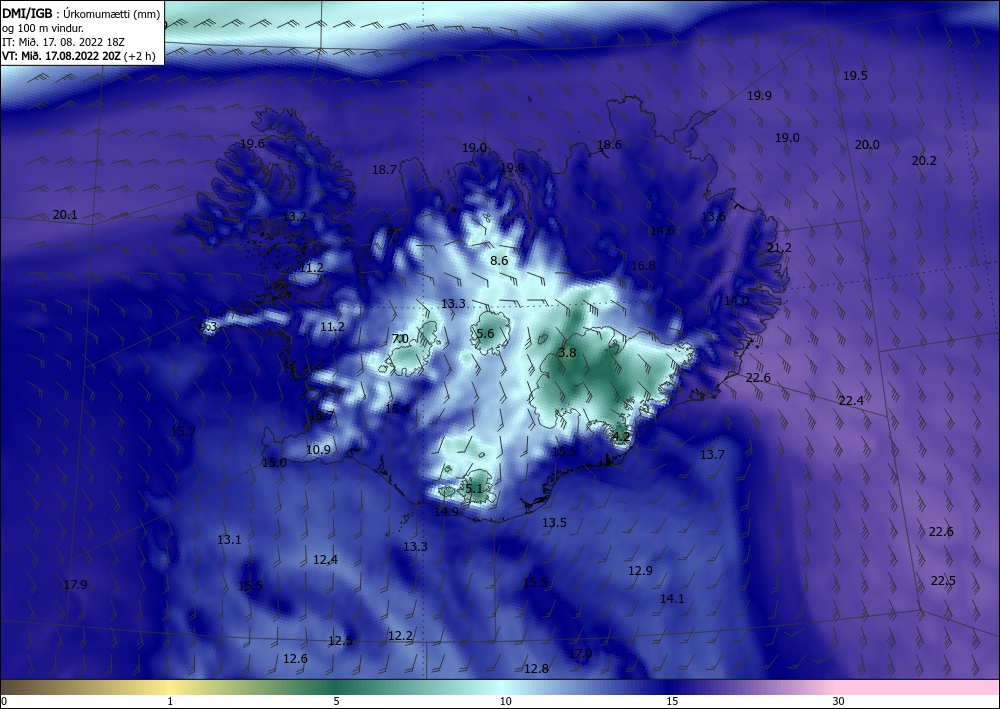Click the 15.0 value on the map
This screenshot has width=1000, height=709.
(275, 463)
